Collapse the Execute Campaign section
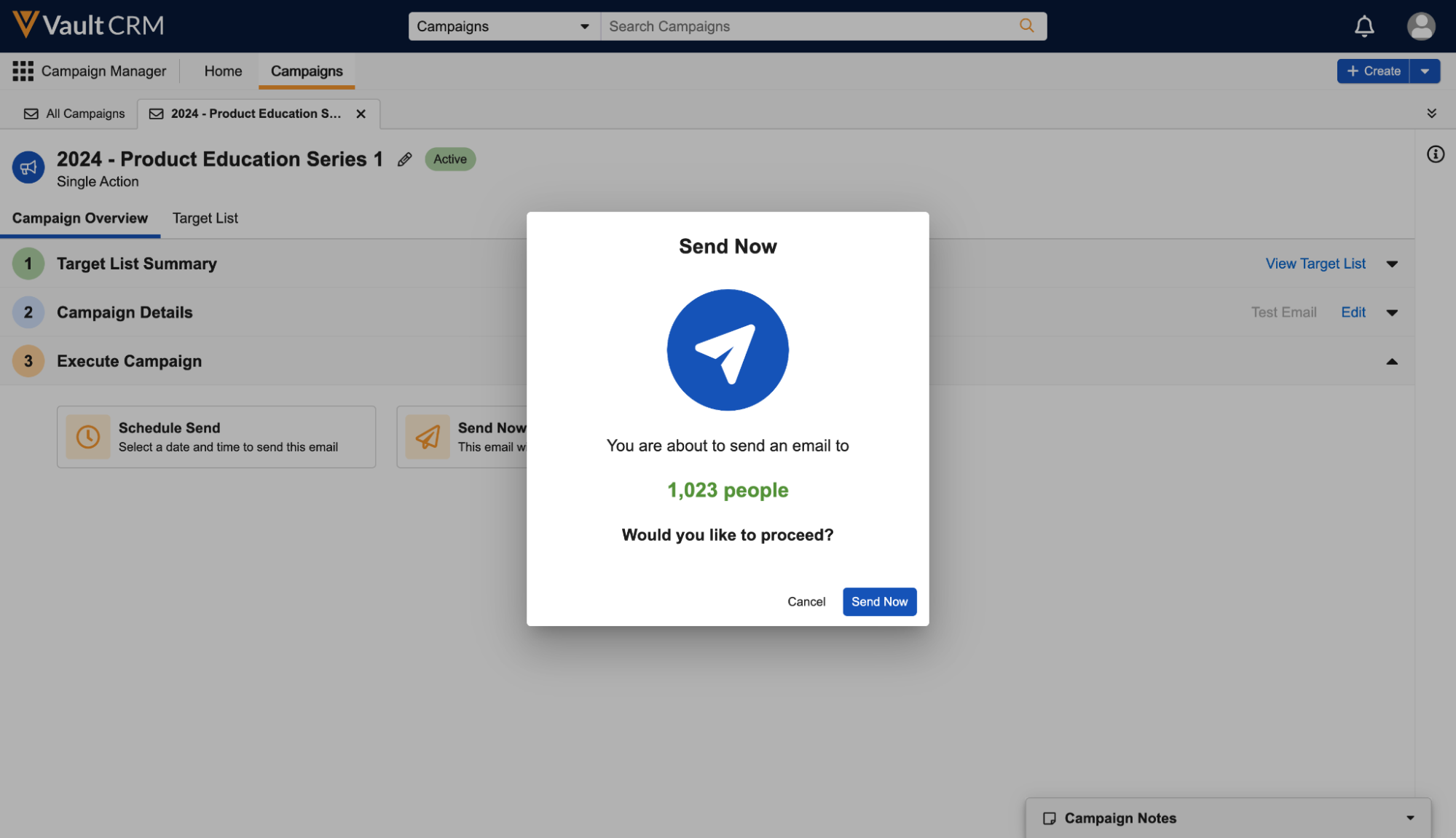The height and width of the screenshot is (838, 1456). [x=1391, y=361]
